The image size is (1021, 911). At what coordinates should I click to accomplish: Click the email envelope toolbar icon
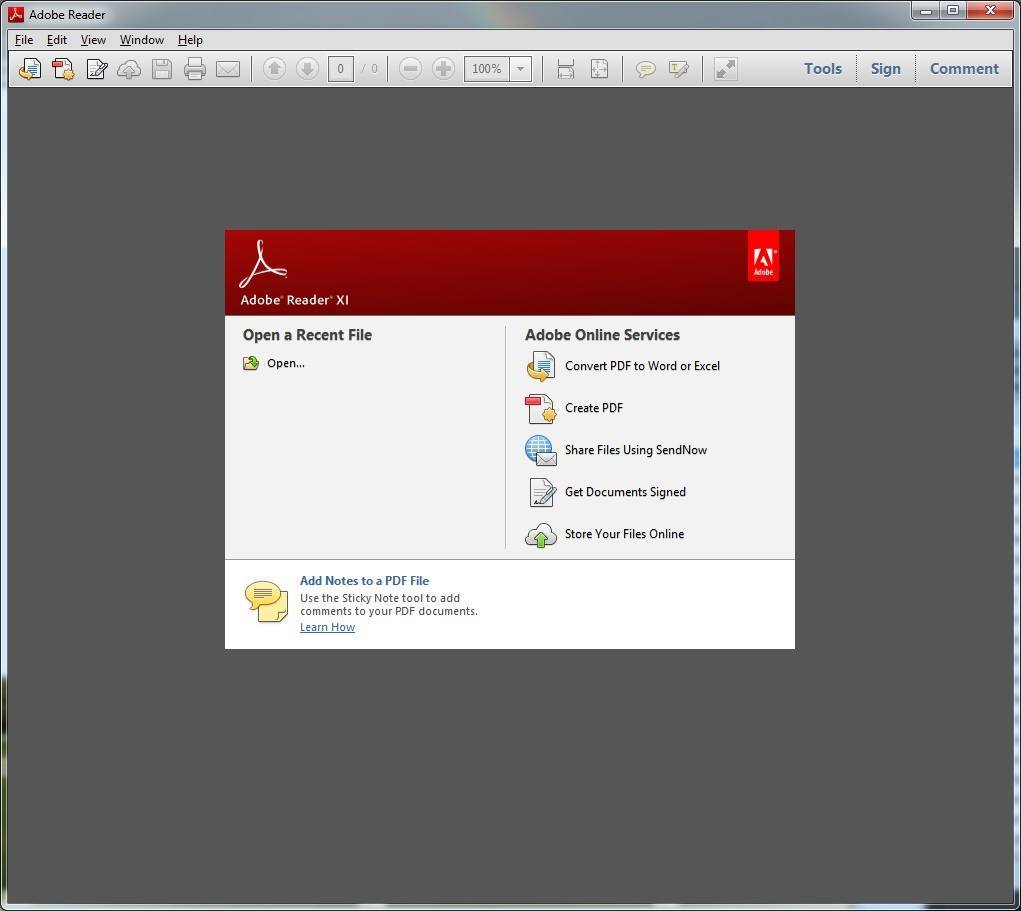click(x=228, y=69)
